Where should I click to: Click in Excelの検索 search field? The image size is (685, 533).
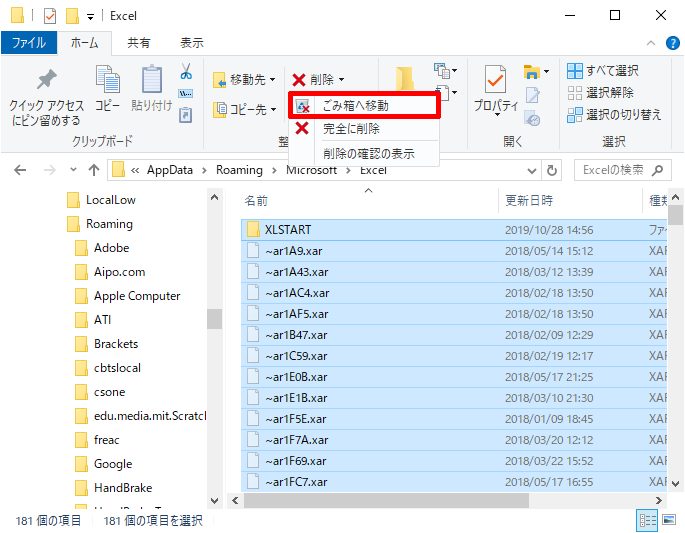coord(612,170)
